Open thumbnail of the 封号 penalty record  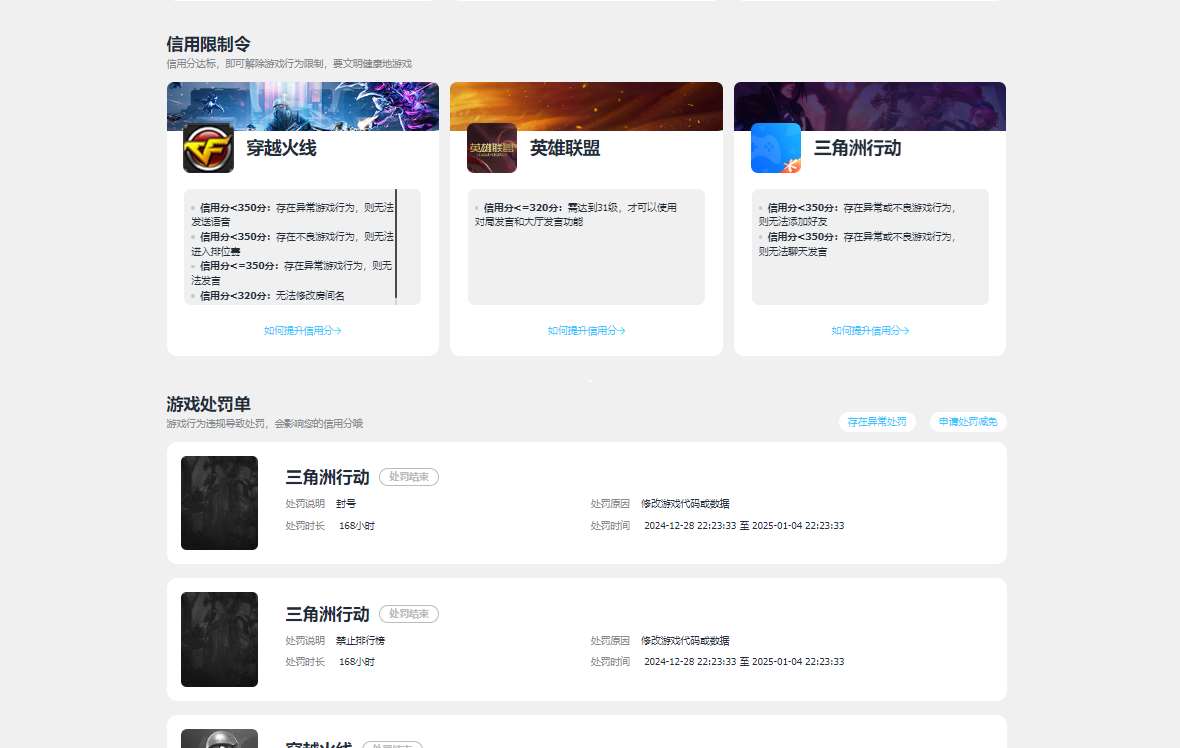[x=219, y=503]
